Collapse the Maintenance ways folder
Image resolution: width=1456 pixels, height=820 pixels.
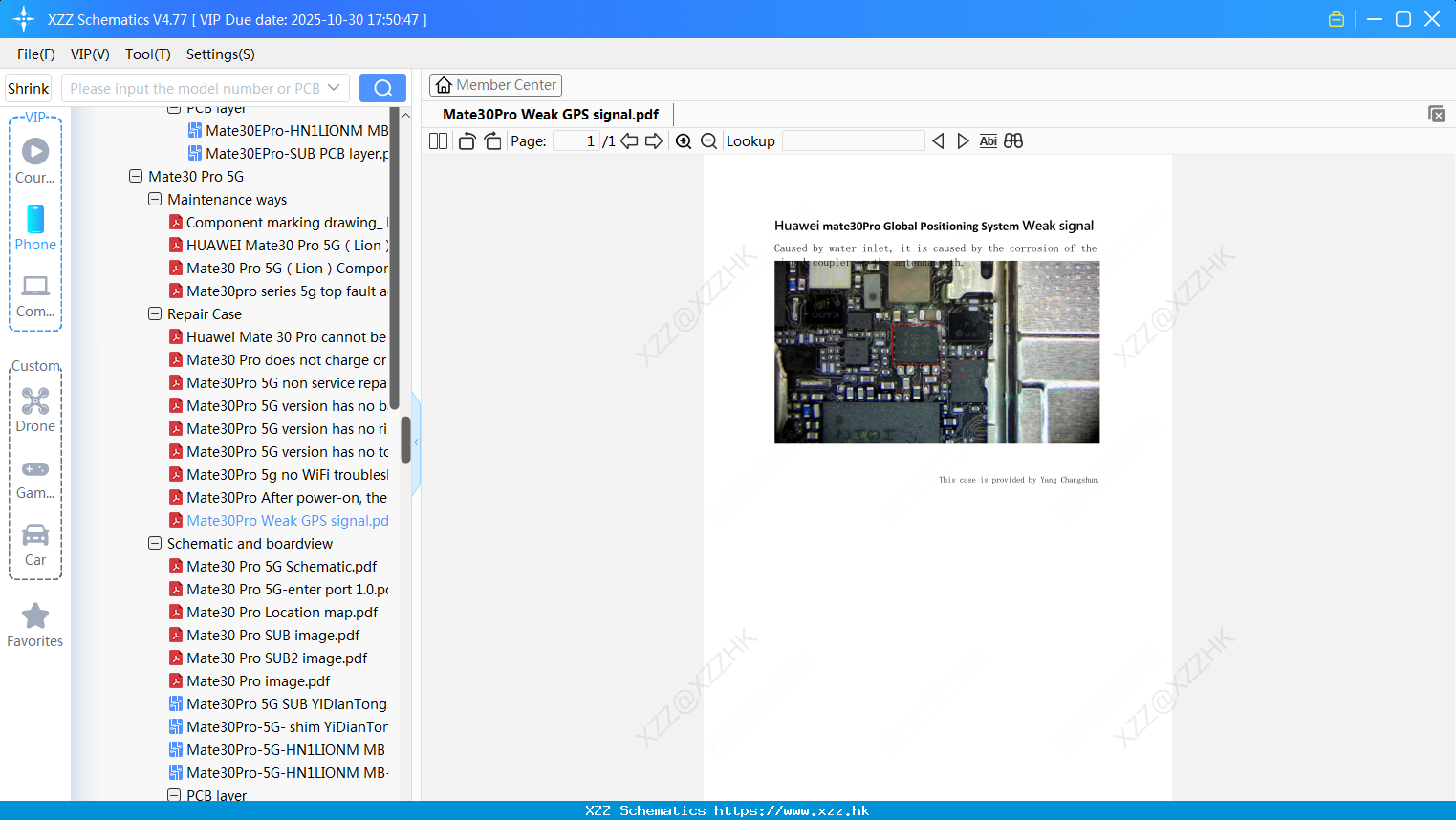click(155, 199)
